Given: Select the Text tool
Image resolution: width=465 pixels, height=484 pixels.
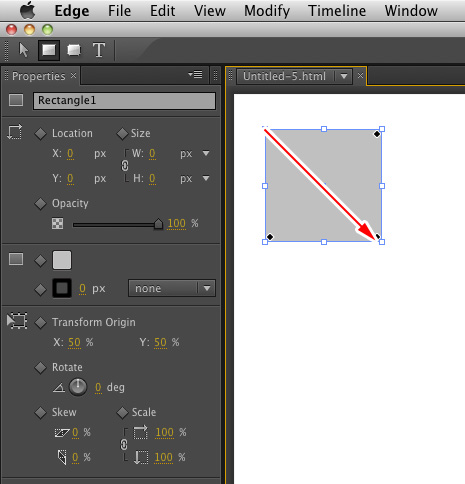Looking at the screenshot, I should point(99,50).
